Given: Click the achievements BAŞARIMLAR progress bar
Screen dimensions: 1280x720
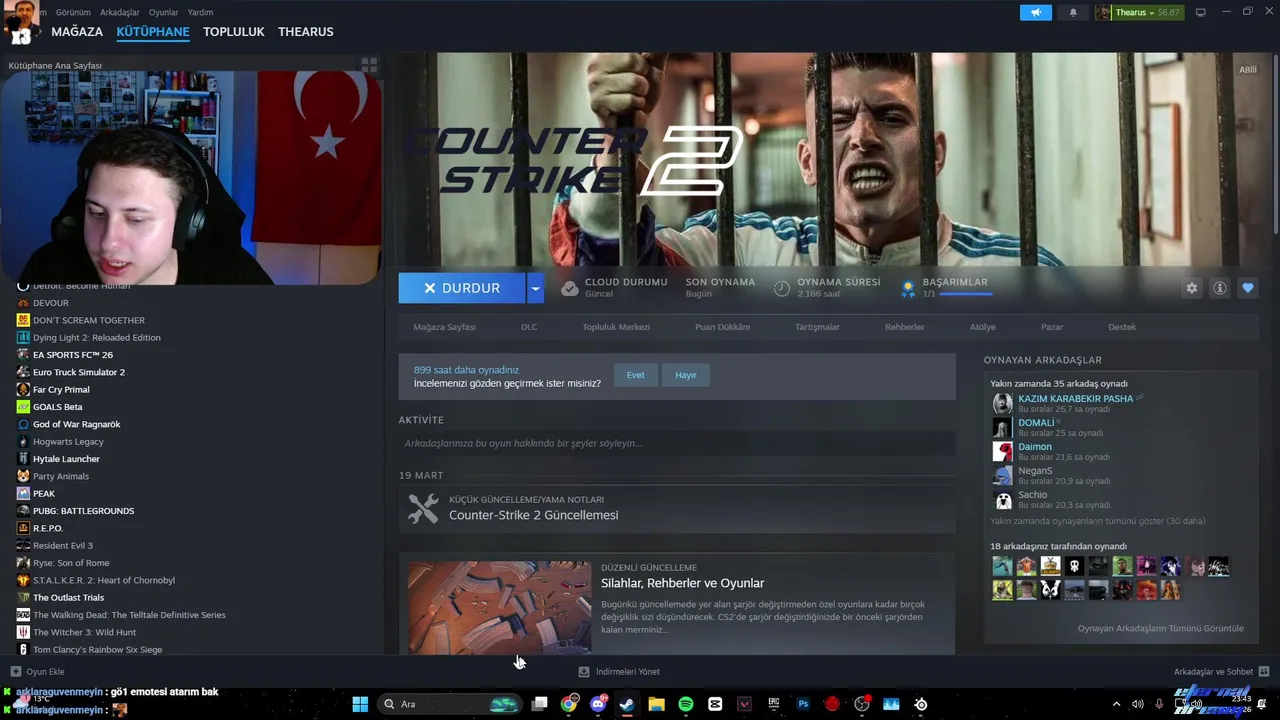Looking at the screenshot, I should pyautogui.click(x=966, y=294).
